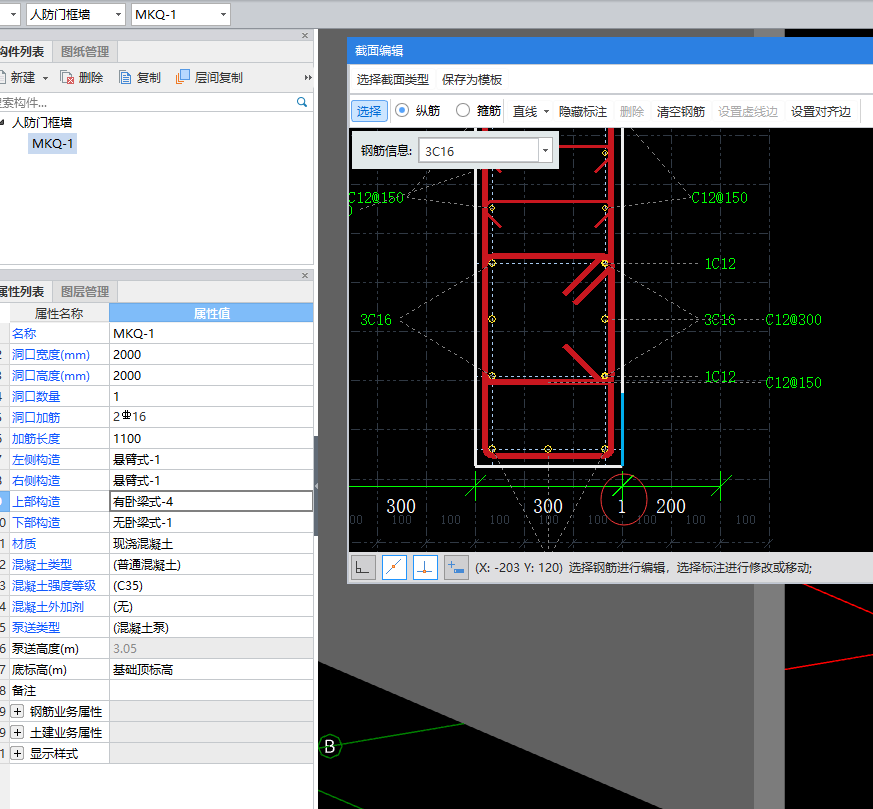Switch to the 图层管理 tab
This screenshot has width=873, height=809.
[85, 292]
